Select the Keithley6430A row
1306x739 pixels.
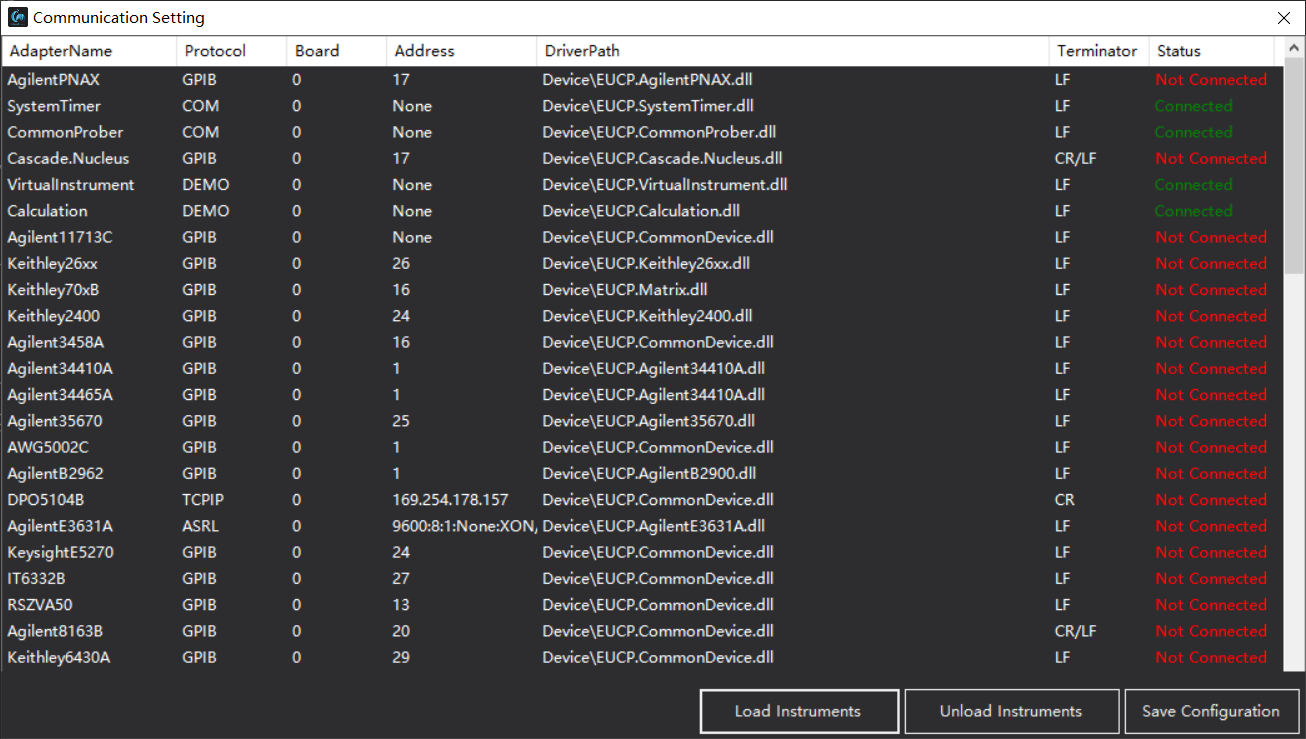[58, 657]
